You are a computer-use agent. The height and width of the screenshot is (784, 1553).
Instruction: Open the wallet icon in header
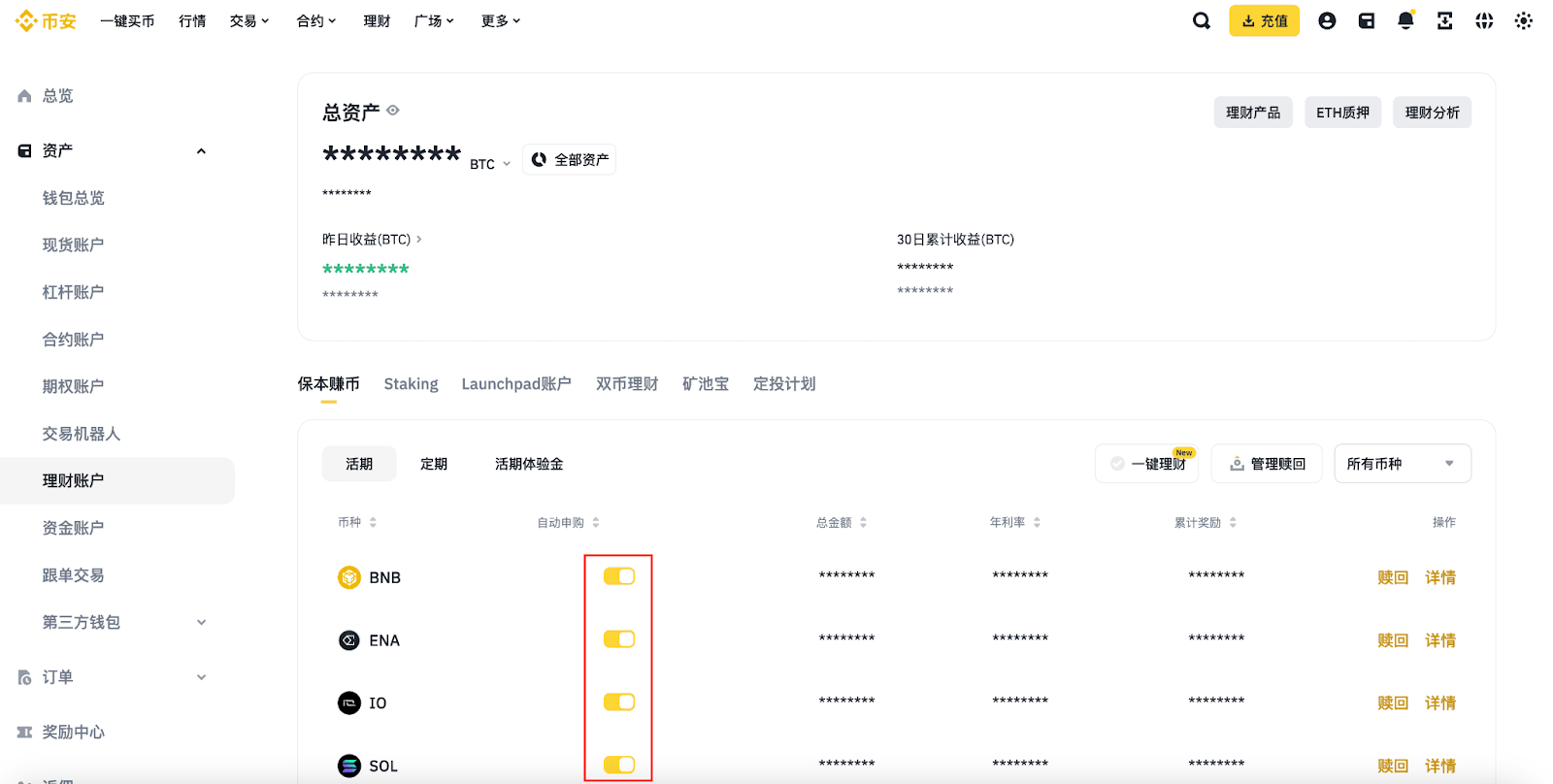click(x=1367, y=20)
